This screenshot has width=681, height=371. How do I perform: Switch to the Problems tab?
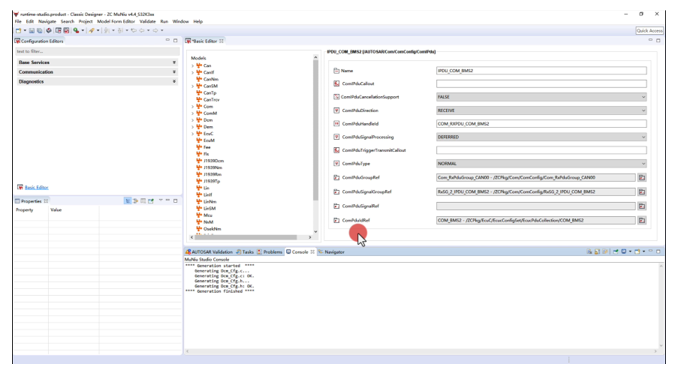point(270,252)
